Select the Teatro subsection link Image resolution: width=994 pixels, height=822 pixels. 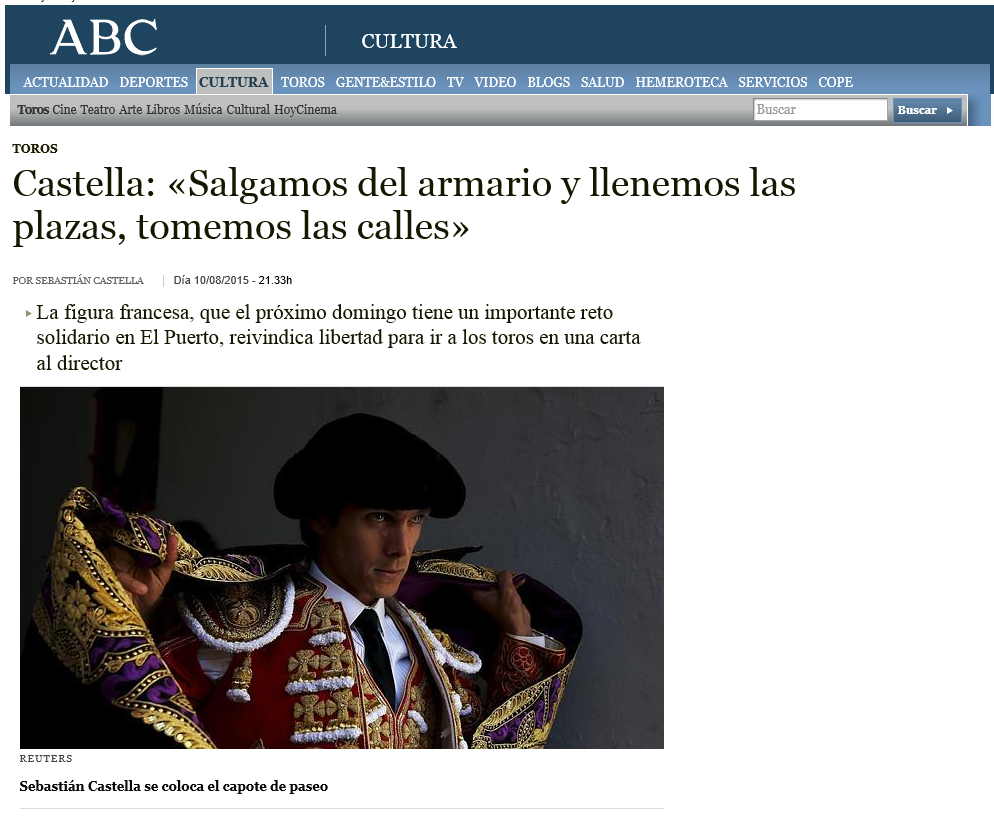tap(98, 110)
